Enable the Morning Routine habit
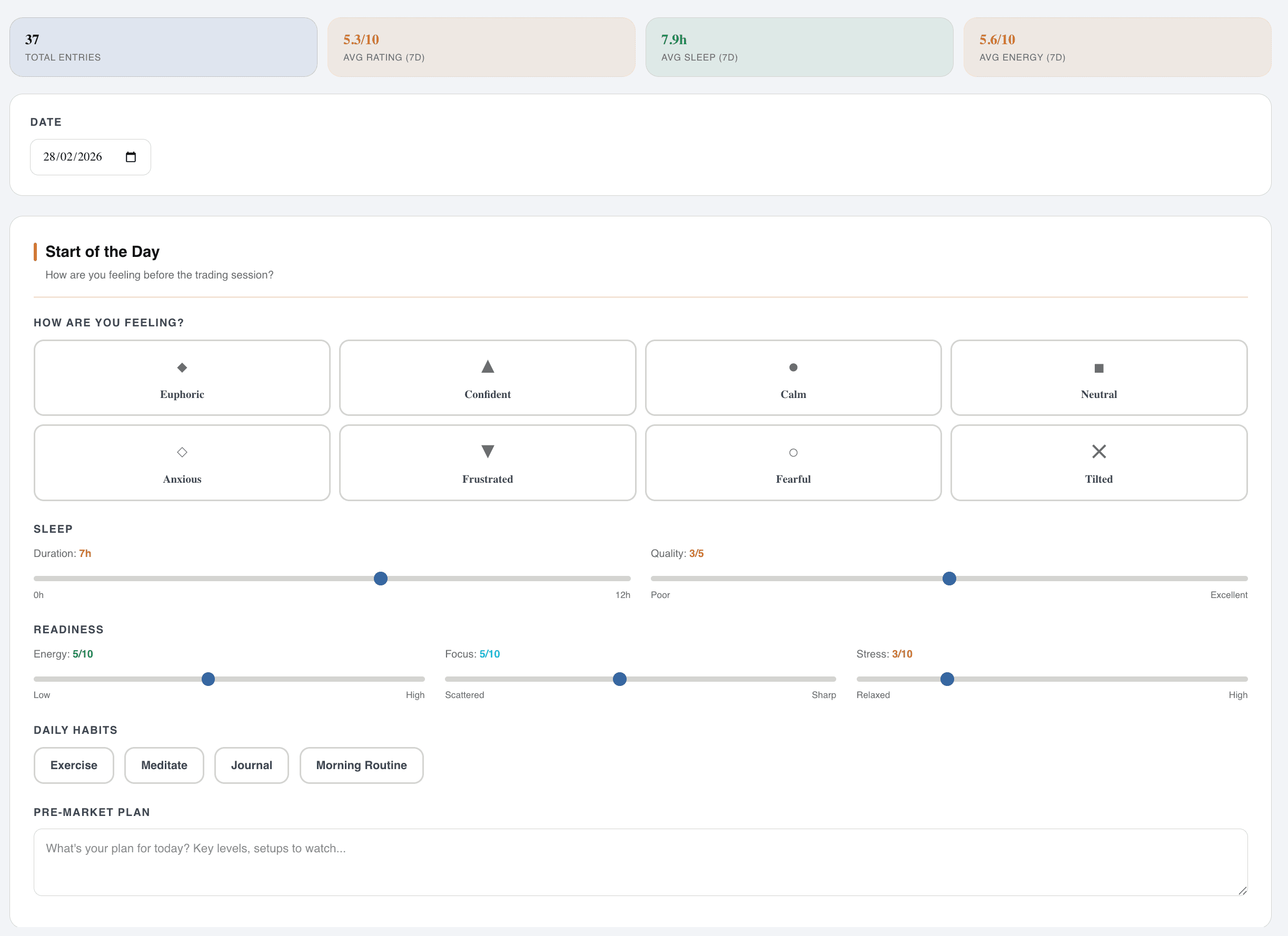1288x936 pixels. (x=361, y=765)
